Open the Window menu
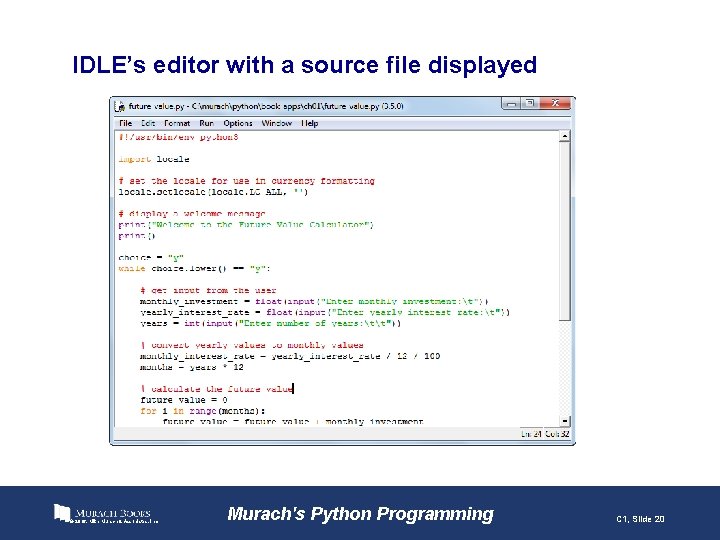 pos(276,123)
